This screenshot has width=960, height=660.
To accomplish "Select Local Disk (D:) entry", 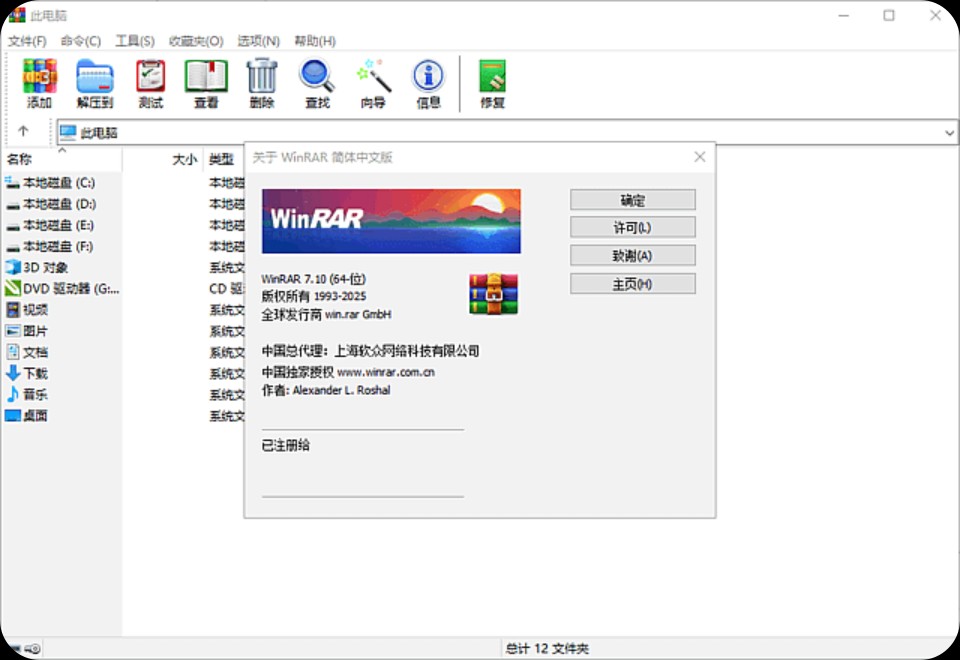I will (51, 204).
